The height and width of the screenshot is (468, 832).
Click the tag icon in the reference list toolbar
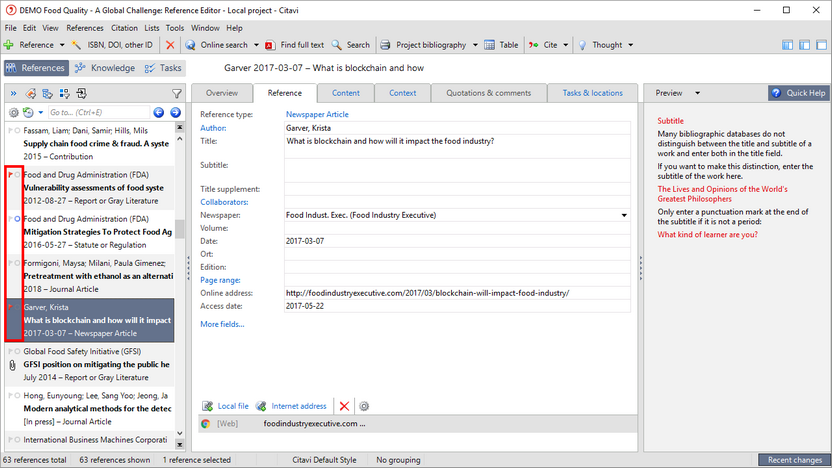click(x=31, y=93)
